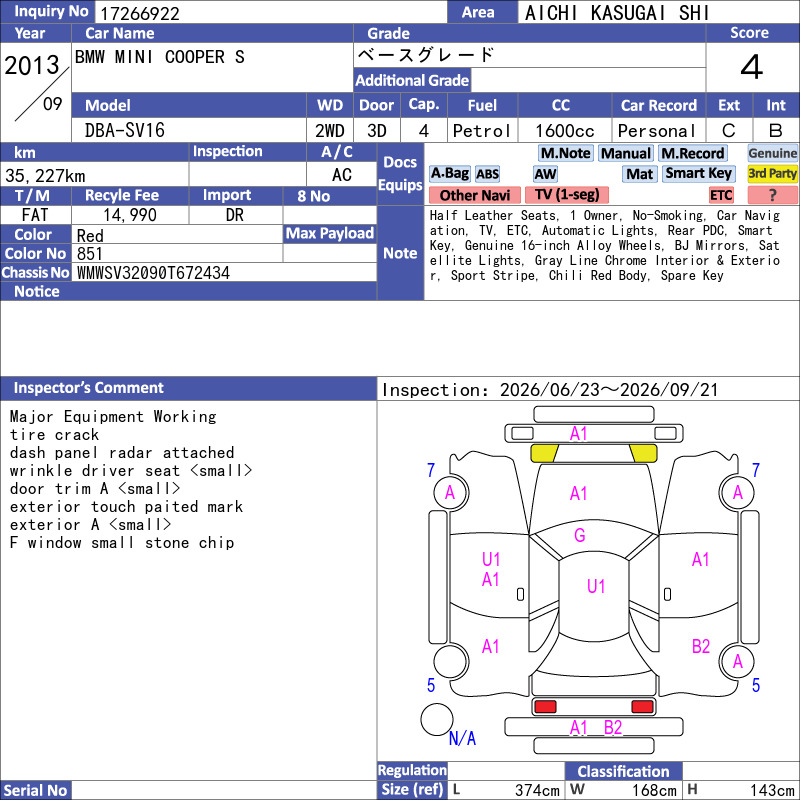Viewport: 800px width, 800px height.
Task: Click the A1 B2 marks on rear bumper
Action: tap(595, 728)
